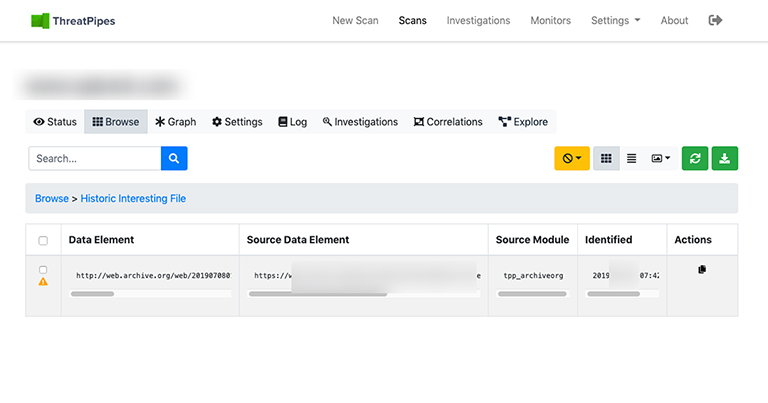The image size is (768, 403).
Task: Open the Graph tab
Action: click(176, 122)
